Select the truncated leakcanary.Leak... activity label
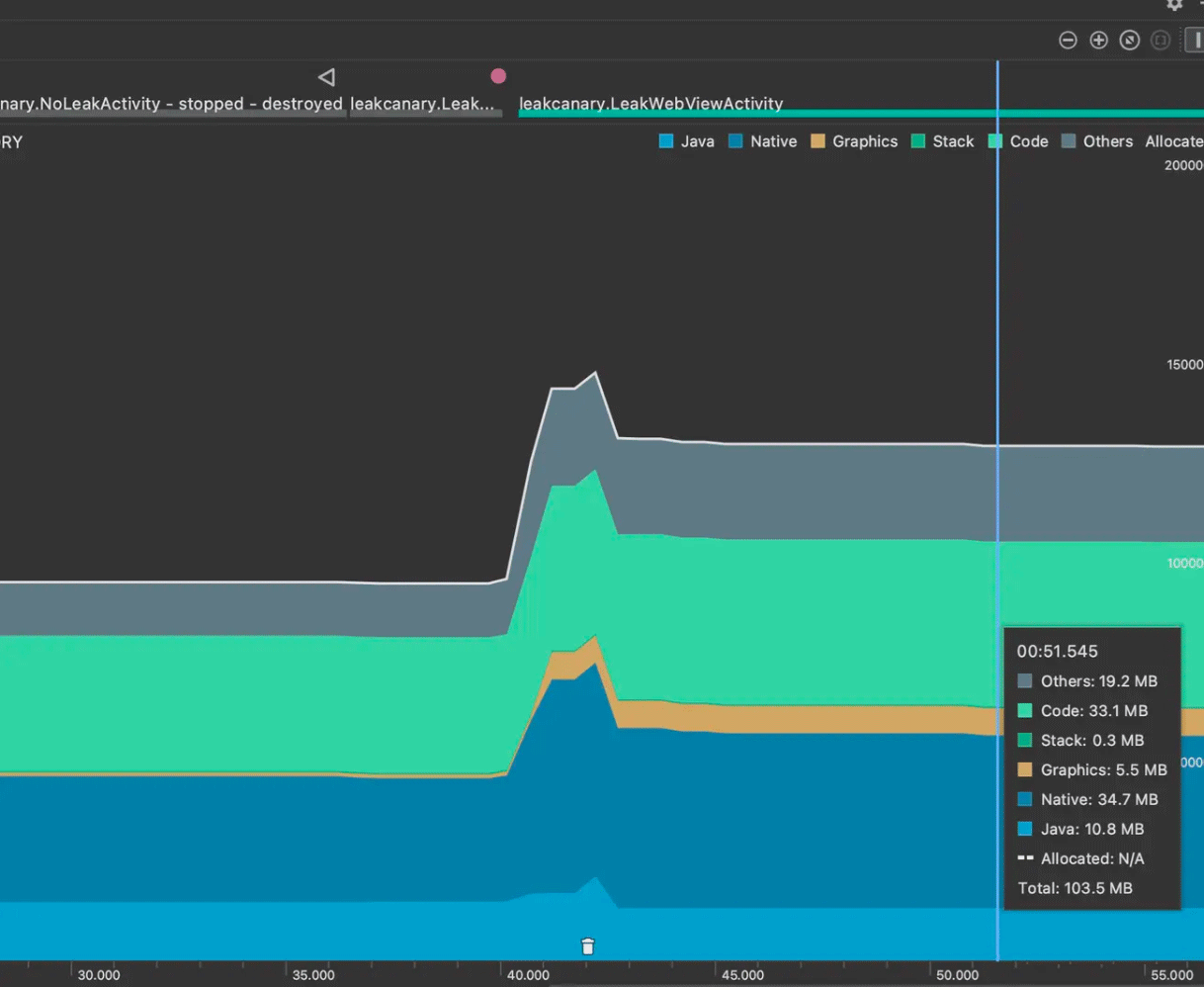The image size is (1204, 987). point(422,104)
